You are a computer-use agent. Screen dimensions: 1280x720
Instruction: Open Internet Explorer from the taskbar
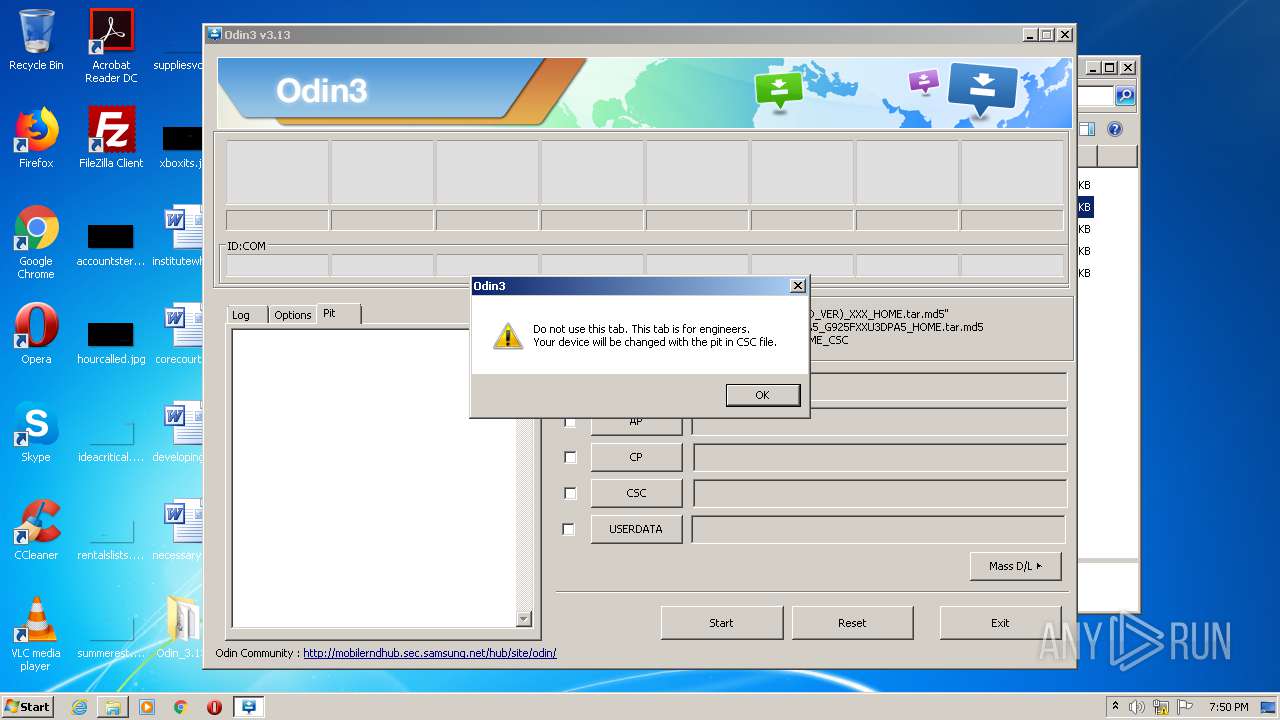point(79,707)
